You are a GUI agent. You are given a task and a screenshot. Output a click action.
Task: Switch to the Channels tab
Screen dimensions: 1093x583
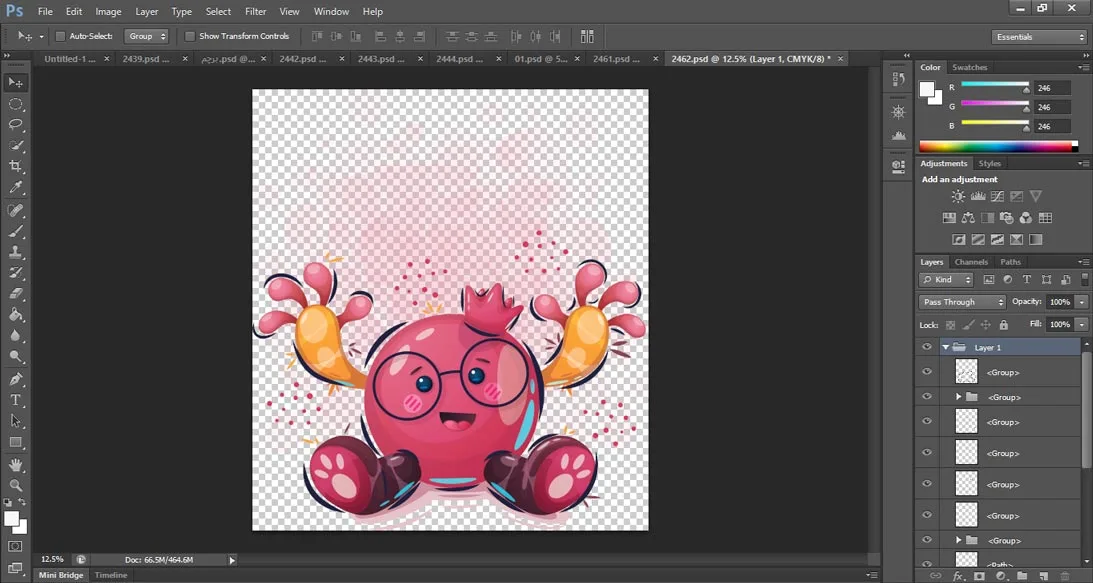pos(971,262)
